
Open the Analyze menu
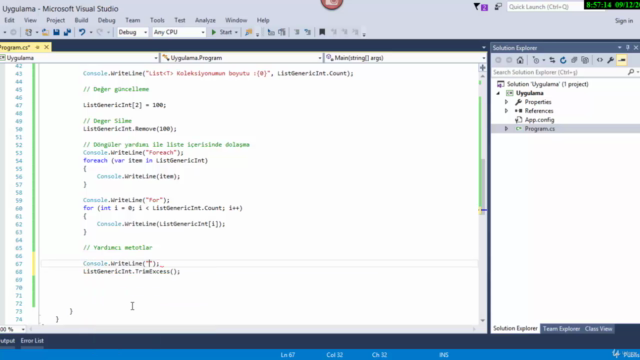[205, 20]
